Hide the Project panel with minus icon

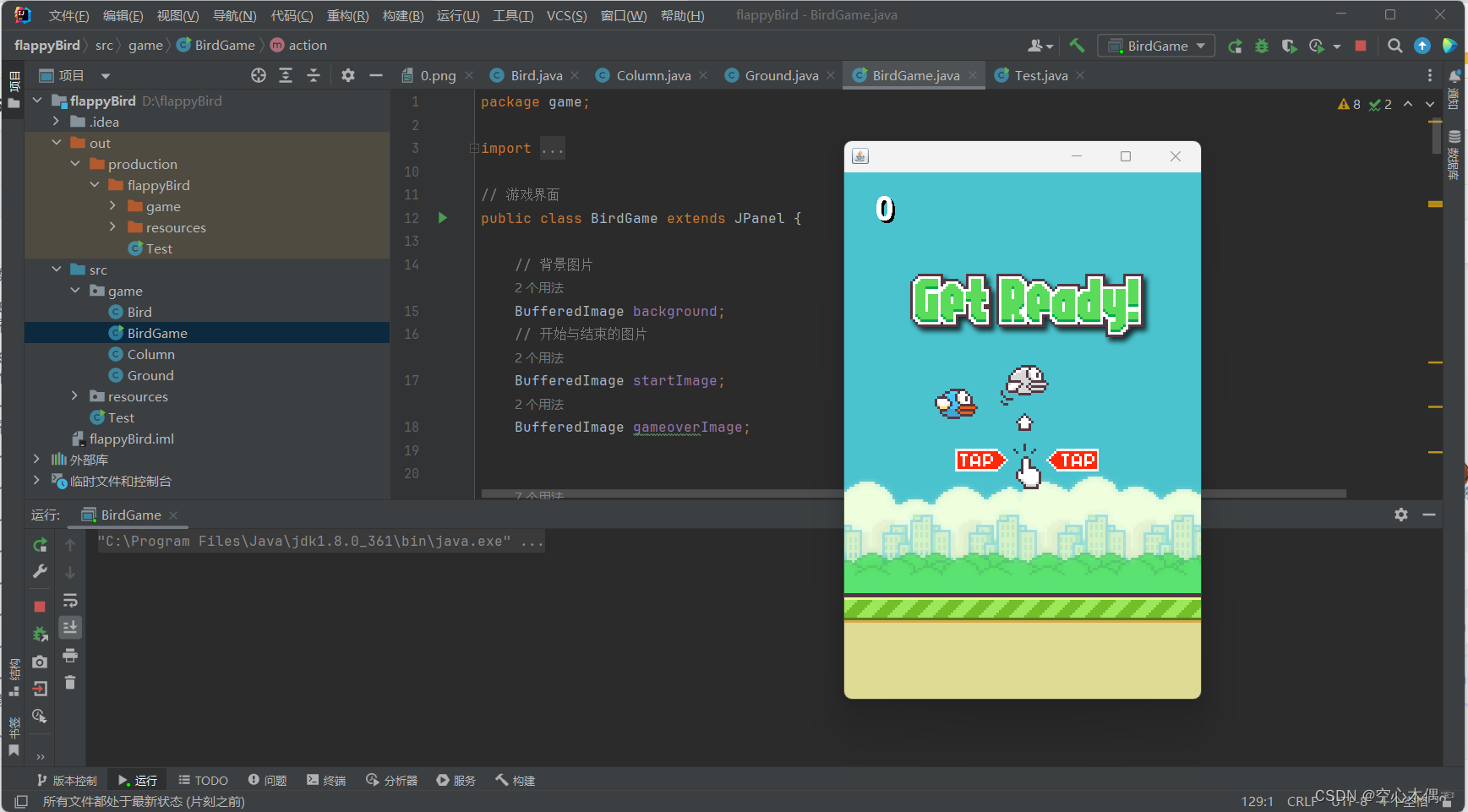coord(376,75)
